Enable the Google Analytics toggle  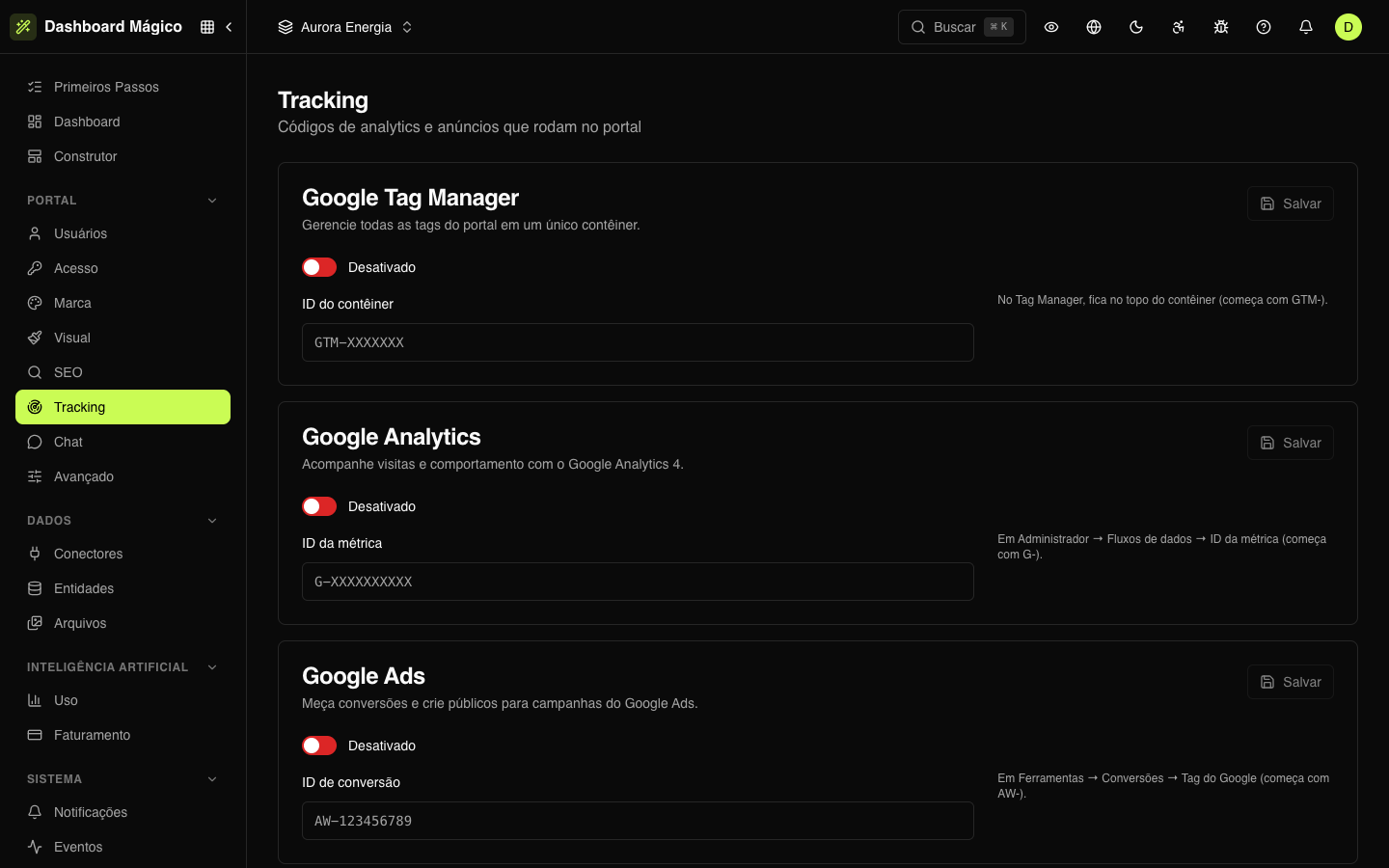[x=319, y=506]
